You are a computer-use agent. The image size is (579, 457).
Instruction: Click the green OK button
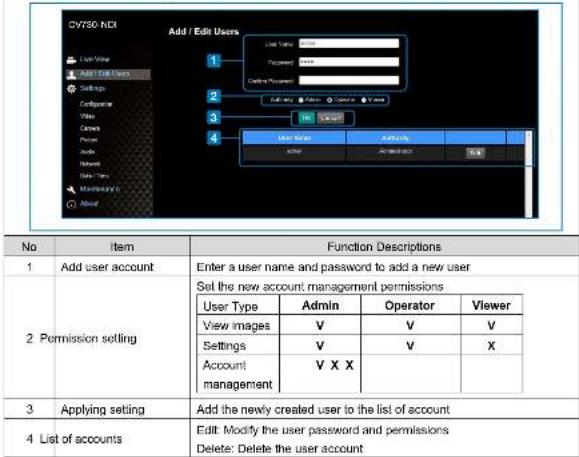[306, 118]
